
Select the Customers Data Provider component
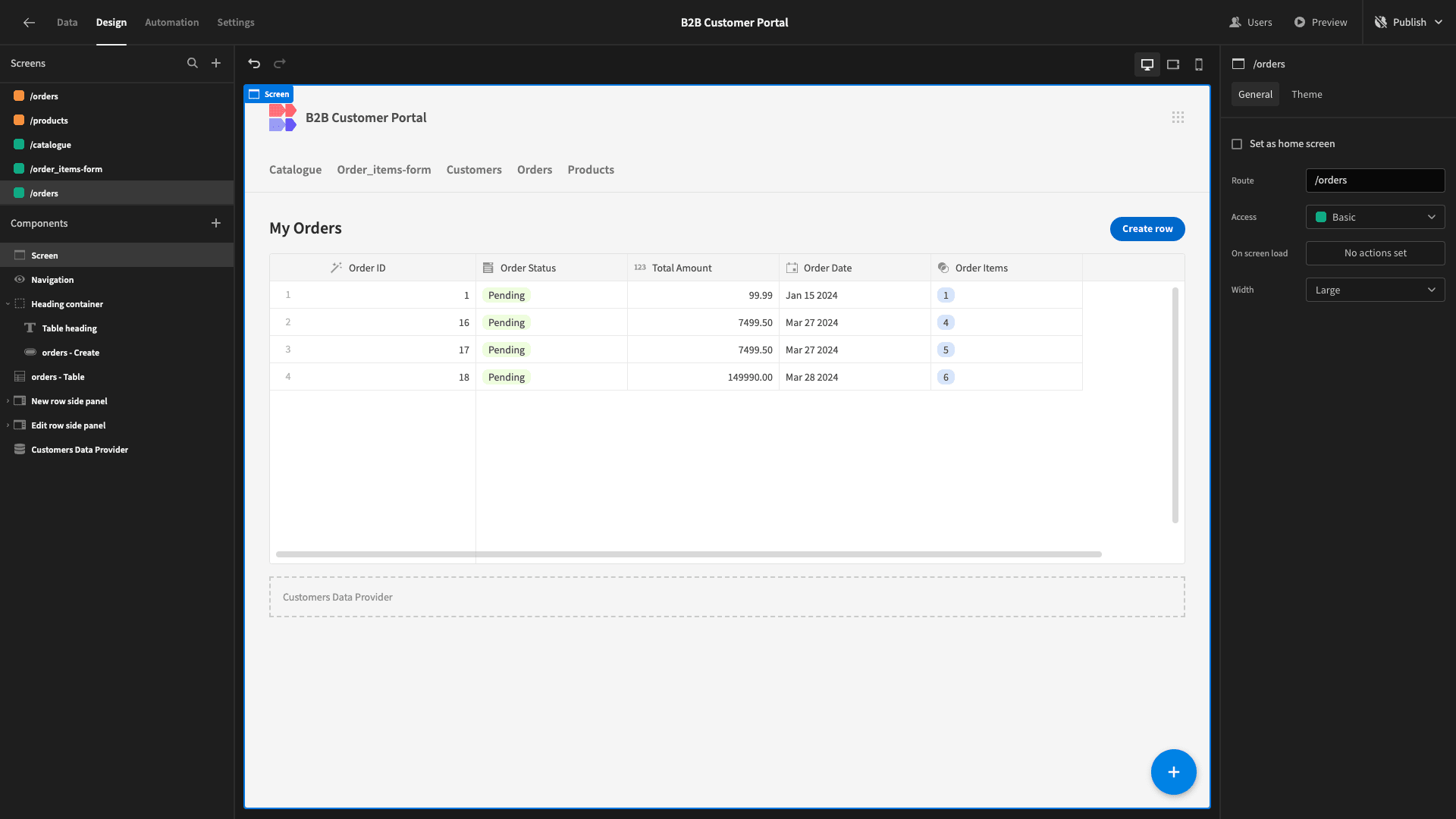(x=117, y=450)
